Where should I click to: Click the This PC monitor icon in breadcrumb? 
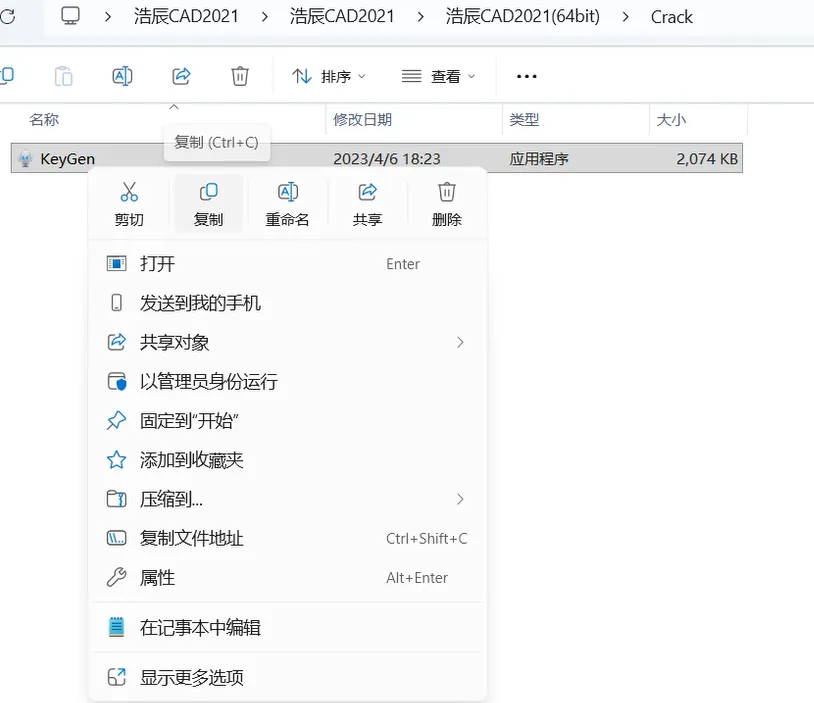tap(70, 16)
